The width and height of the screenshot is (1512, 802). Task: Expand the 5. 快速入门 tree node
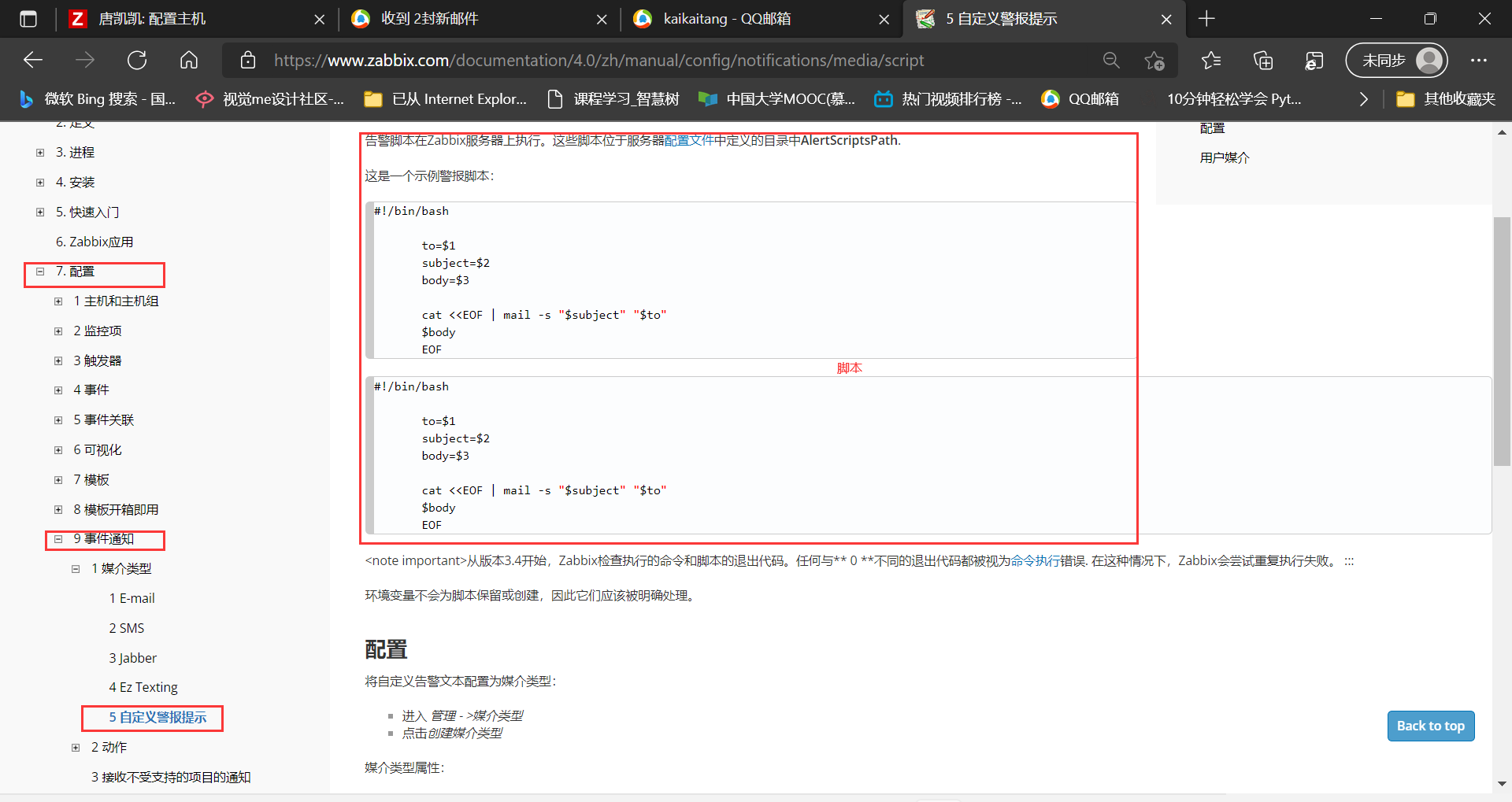(x=40, y=213)
